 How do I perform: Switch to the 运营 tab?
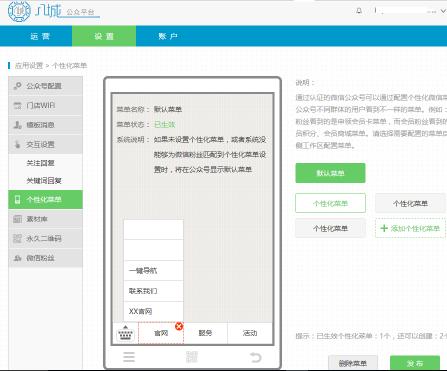point(40,36)
